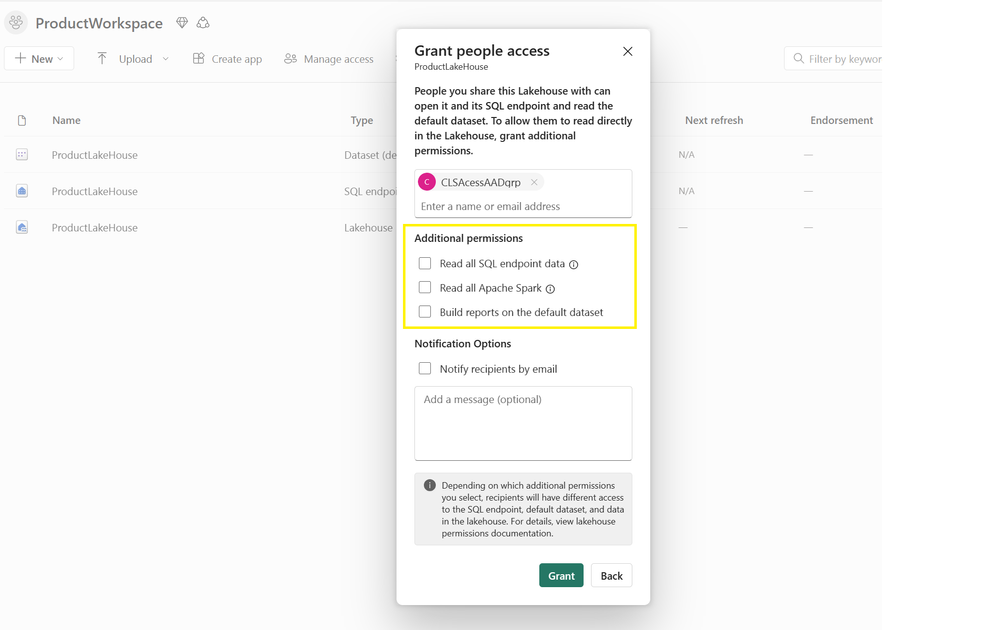
Task: Open Manage access from the toolbar
Action: coord(329,59)
